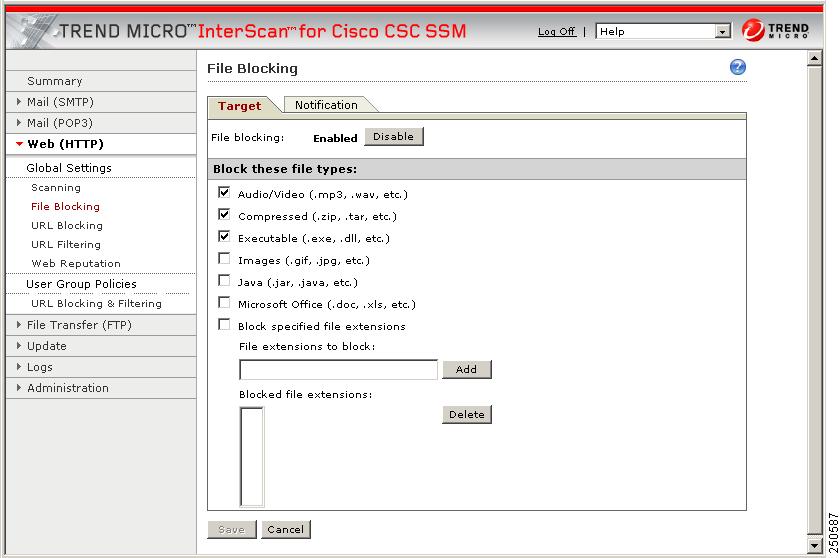Uncheck Executable (.exe, .dll) checkbox
840x558 pixels.
[x=224, y=237]
